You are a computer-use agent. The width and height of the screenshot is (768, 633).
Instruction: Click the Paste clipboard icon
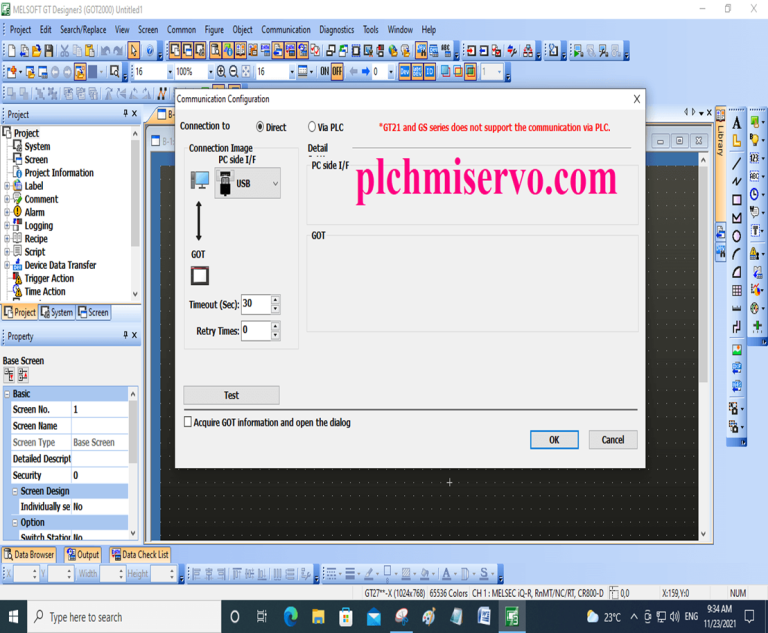click(x=90, y=50)
